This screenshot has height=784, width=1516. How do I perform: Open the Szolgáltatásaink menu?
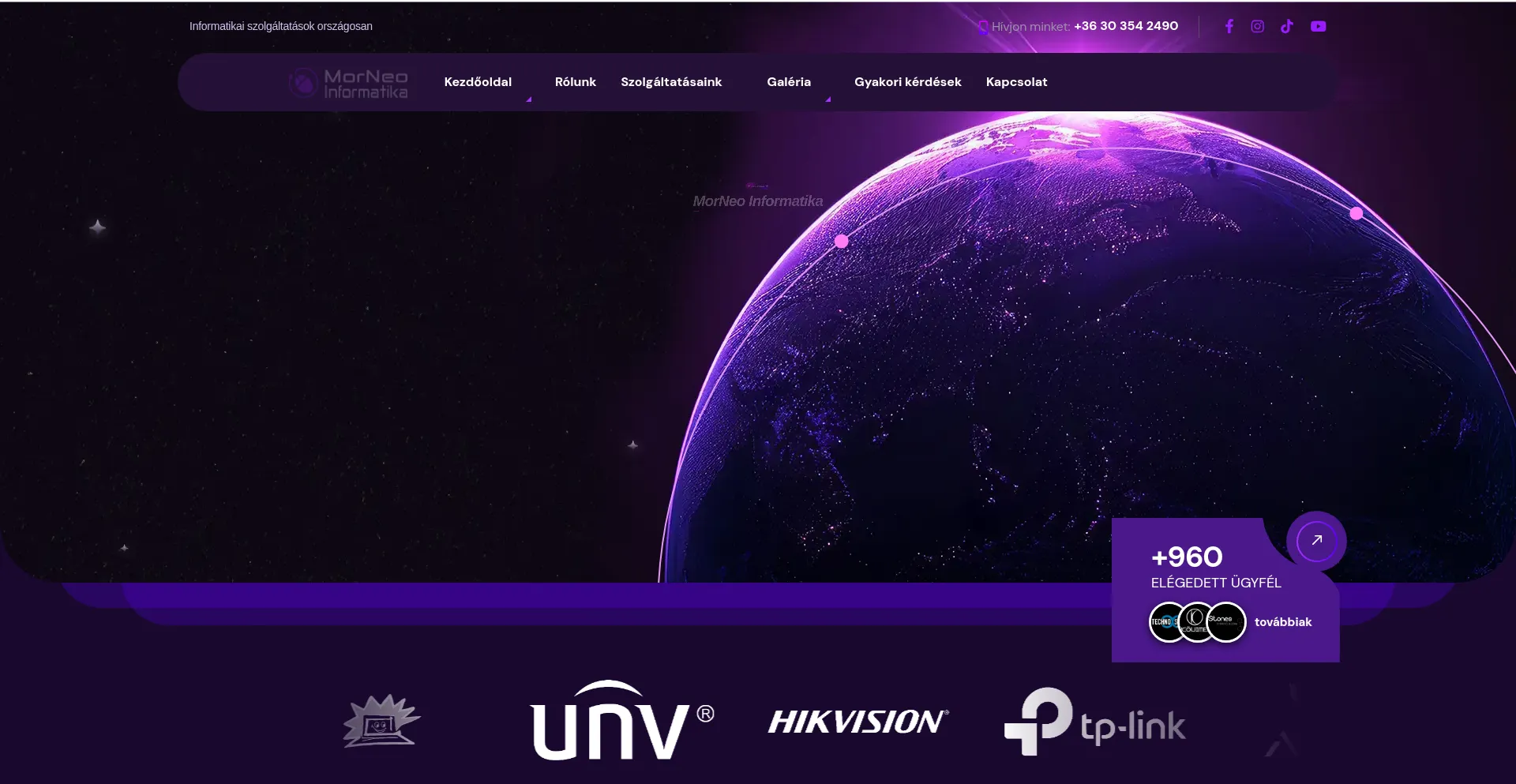point(670,82)
